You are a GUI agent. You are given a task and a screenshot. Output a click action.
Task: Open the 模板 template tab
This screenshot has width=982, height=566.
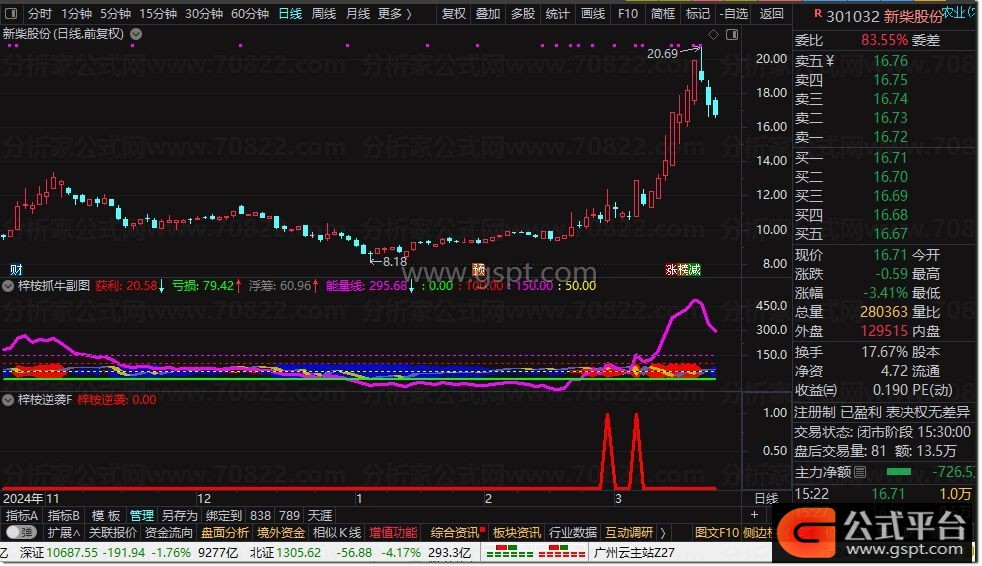click(x=106, y=516)
